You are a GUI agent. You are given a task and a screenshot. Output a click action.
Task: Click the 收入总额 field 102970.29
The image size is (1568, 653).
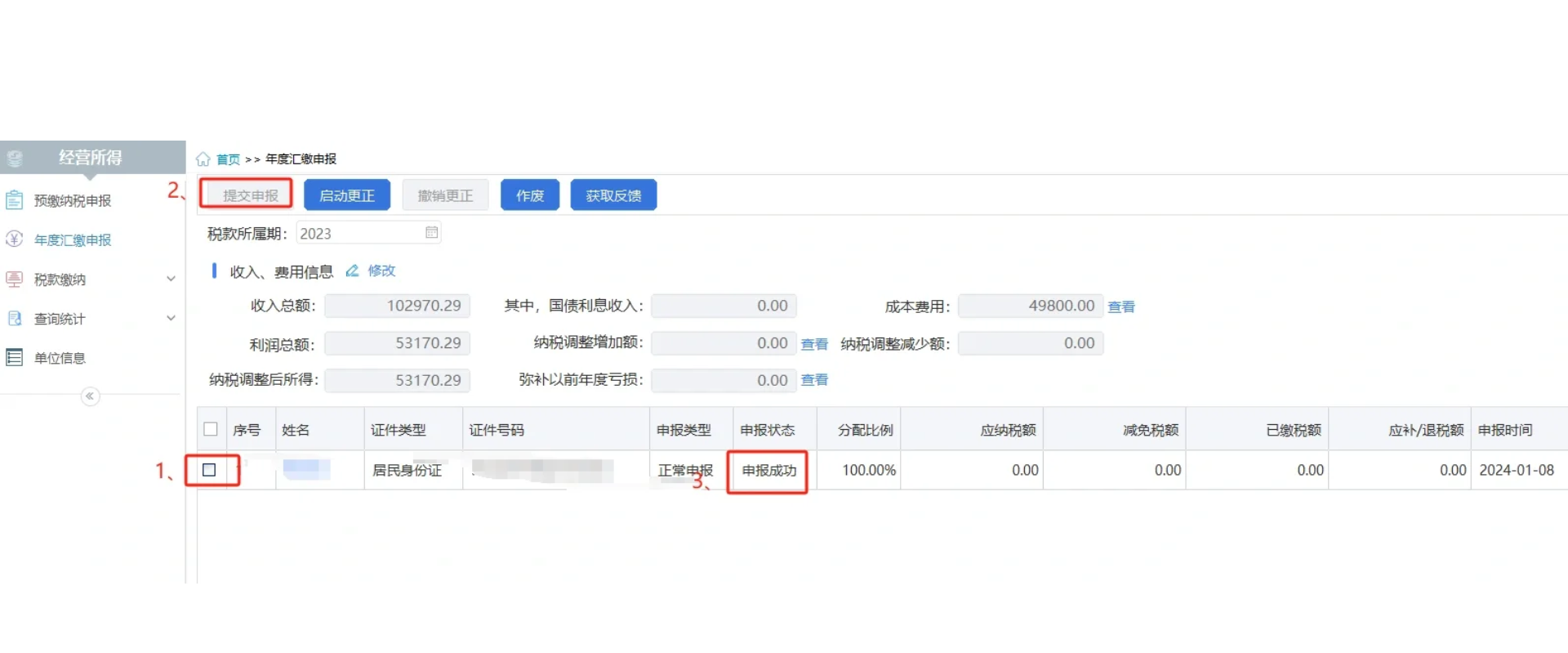[x=397, y=306]
